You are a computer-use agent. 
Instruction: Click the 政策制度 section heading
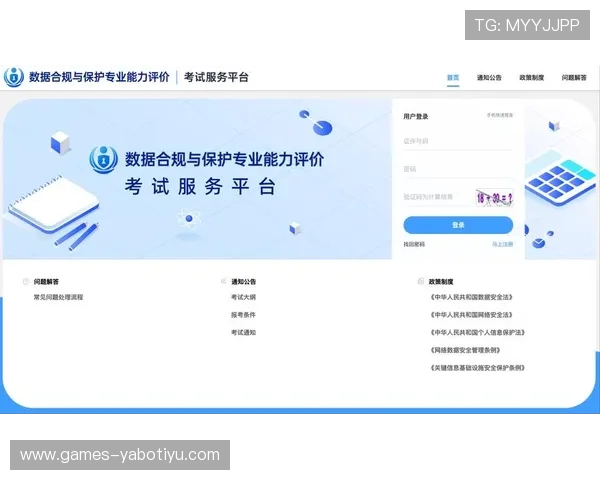pyautogui.click(x=441, y=282)
